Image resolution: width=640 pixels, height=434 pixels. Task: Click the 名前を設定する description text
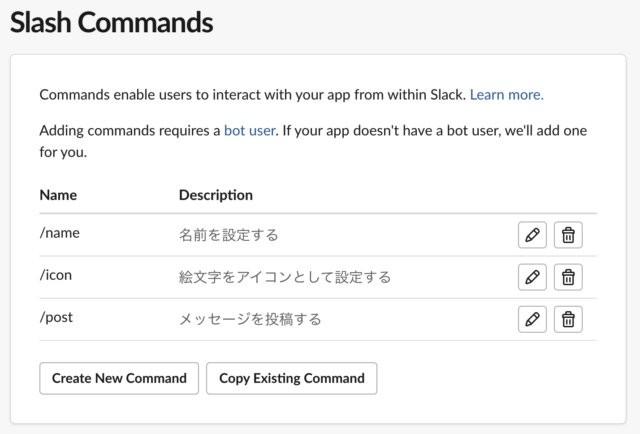(x=229, y=235)
